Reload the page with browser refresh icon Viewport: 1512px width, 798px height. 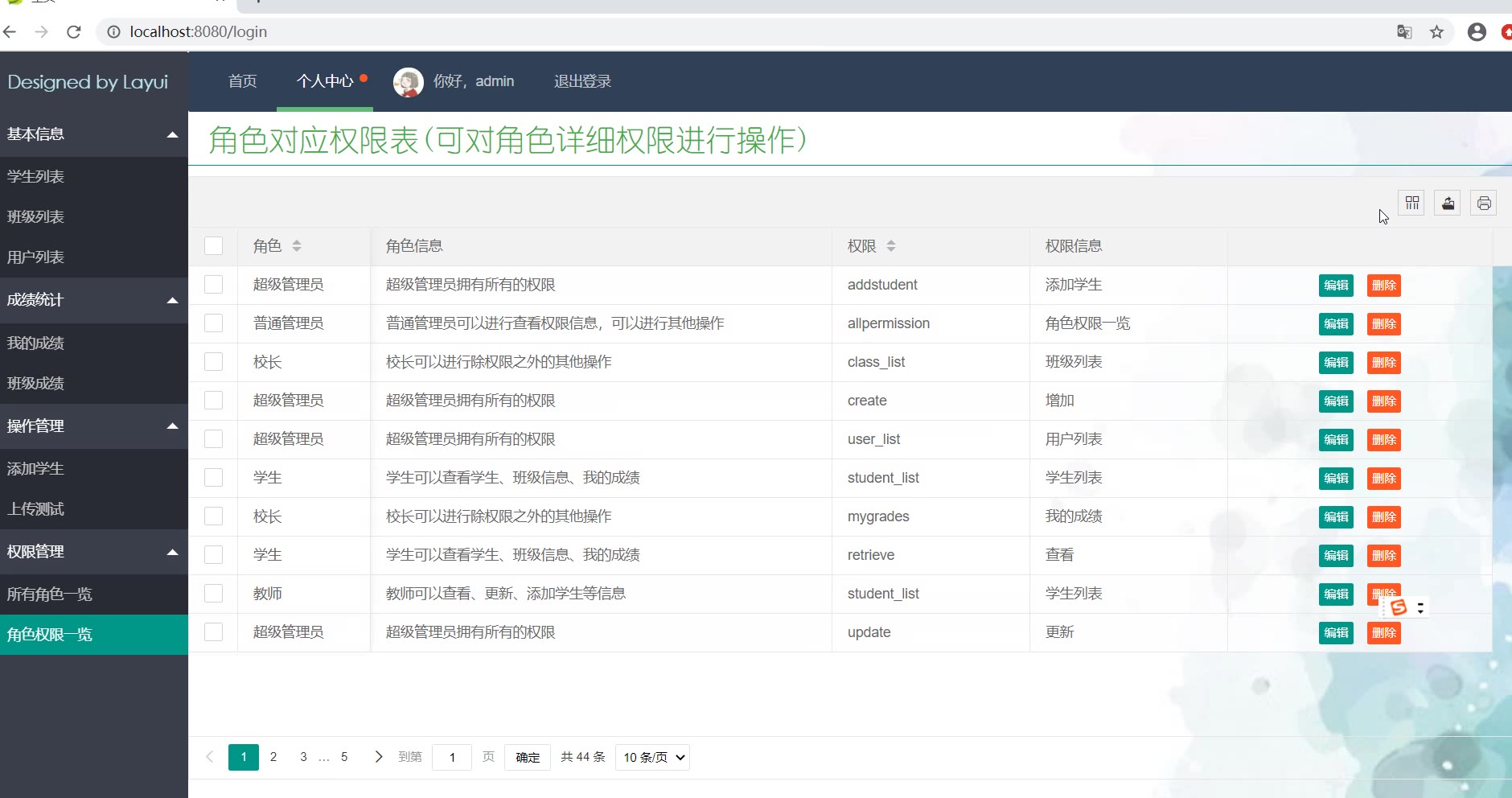(x=74, y=32)
